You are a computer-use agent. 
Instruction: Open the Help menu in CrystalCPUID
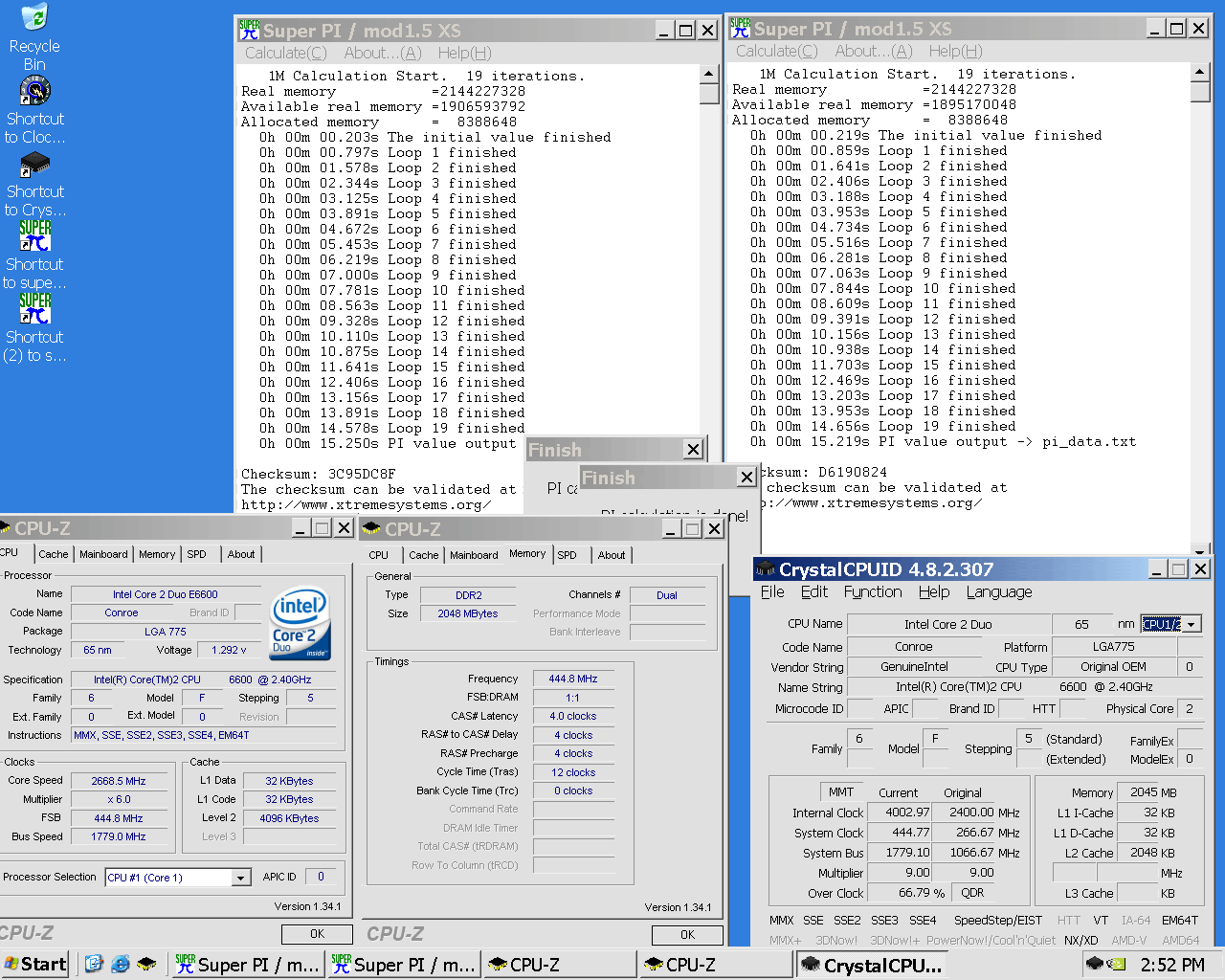[x=934, y=592]
